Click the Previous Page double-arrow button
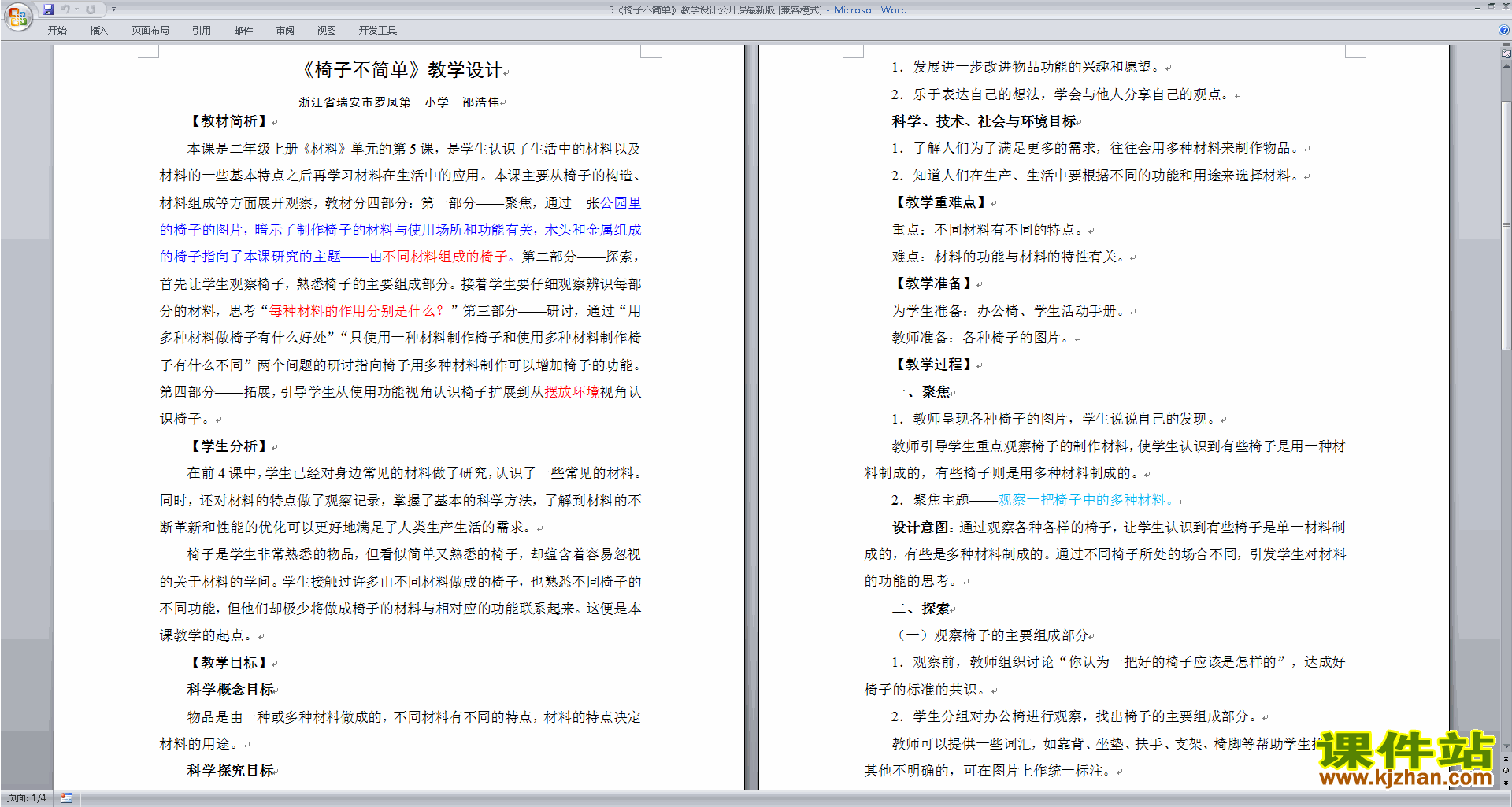 1506,758
